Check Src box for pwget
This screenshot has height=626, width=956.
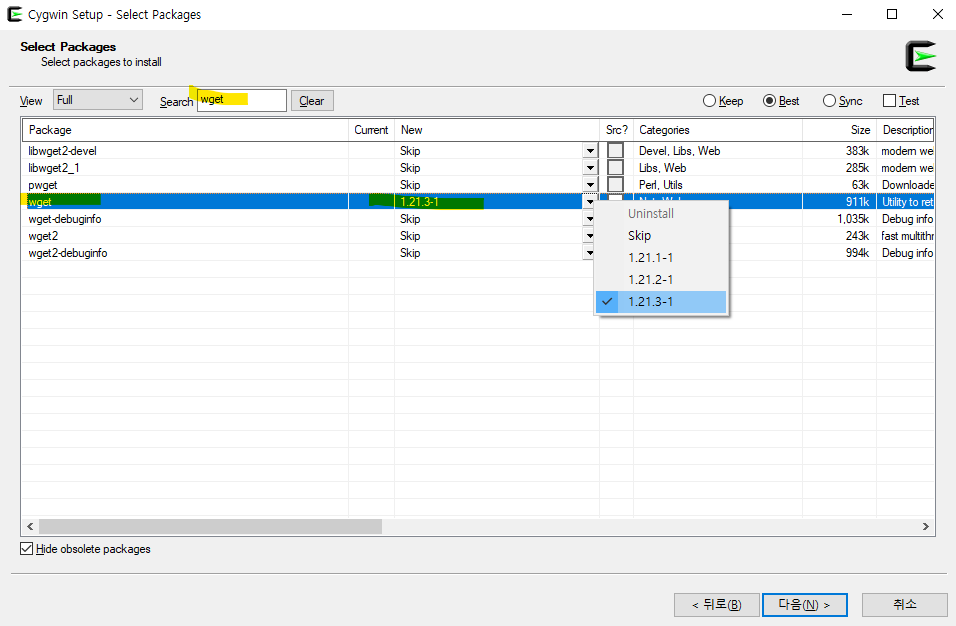click(615, 185)
